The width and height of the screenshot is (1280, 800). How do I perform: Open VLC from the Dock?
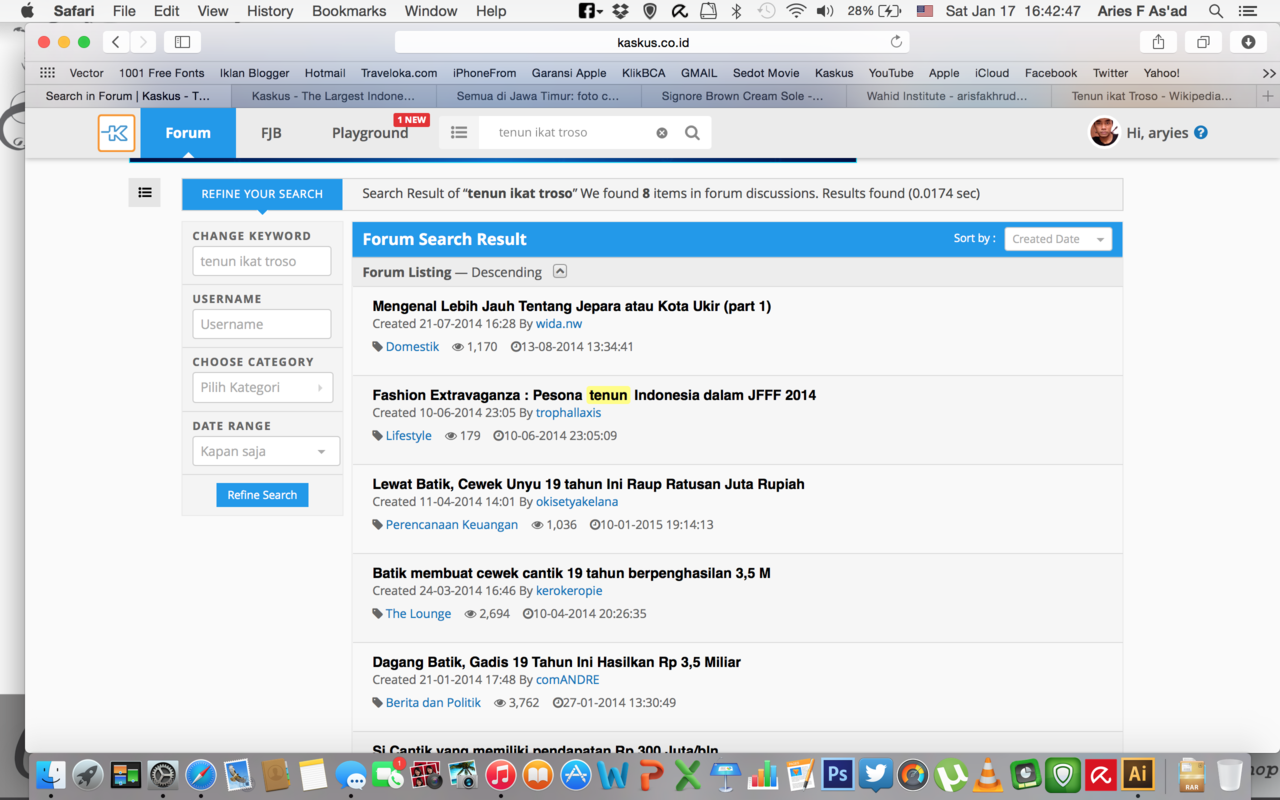[988, 774]
